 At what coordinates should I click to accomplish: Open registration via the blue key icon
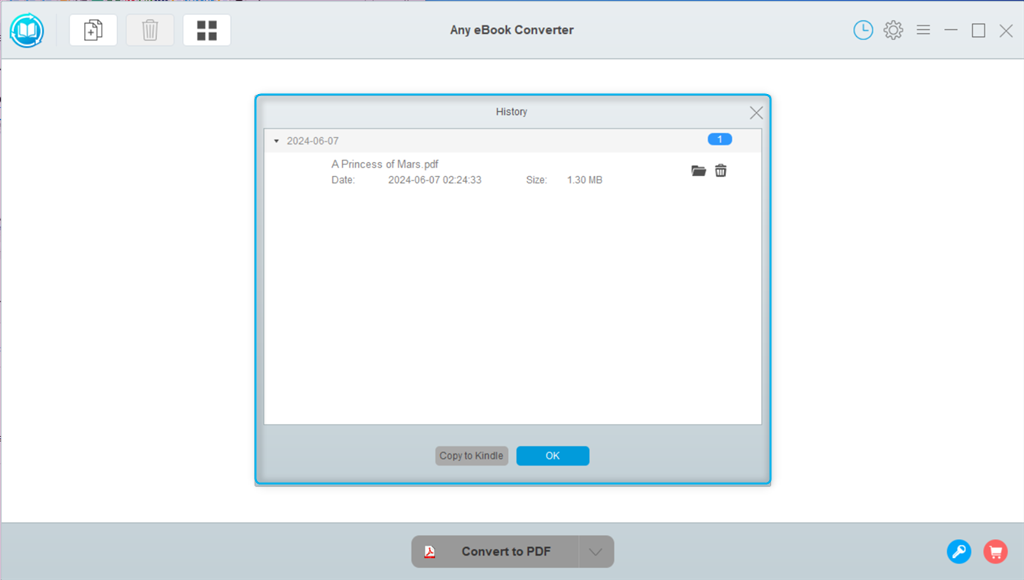pyautogui.click(x=959, y=551)
